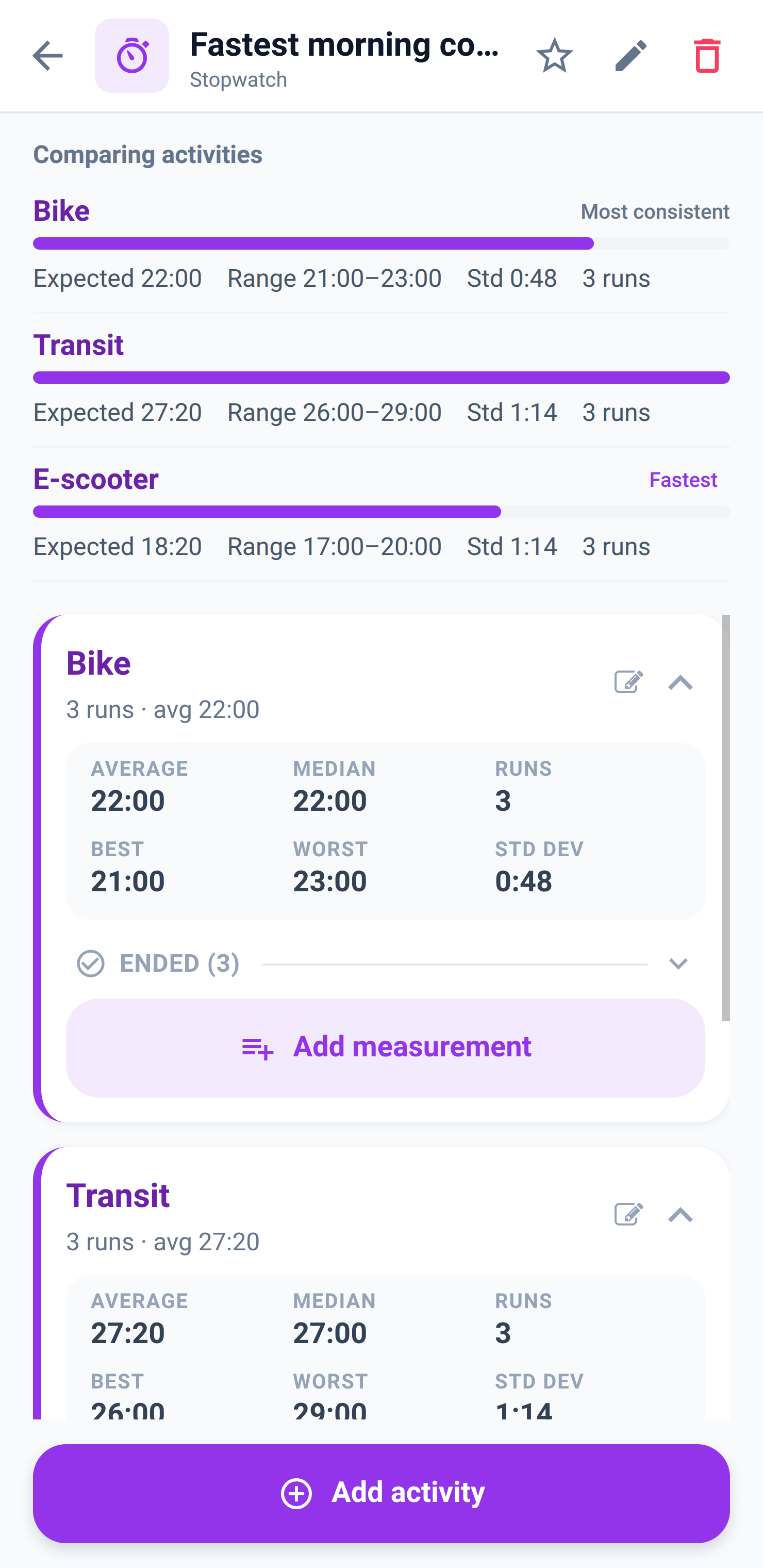Go back using the arrow icon
Screen dimensions: 763x1568
click(47, 56)
